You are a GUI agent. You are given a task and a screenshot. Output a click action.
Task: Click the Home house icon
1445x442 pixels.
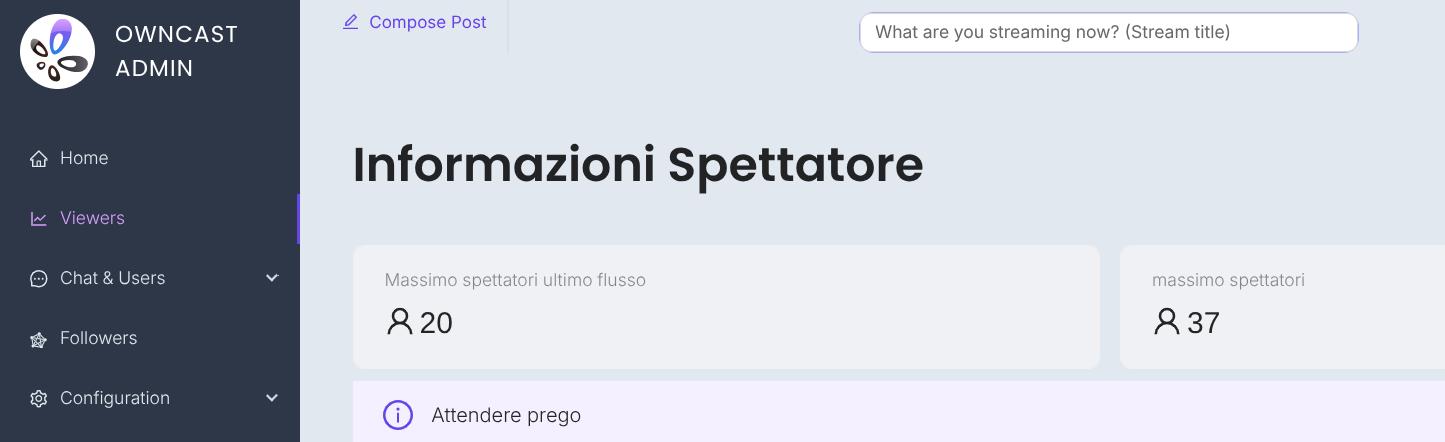coord(39,159)
